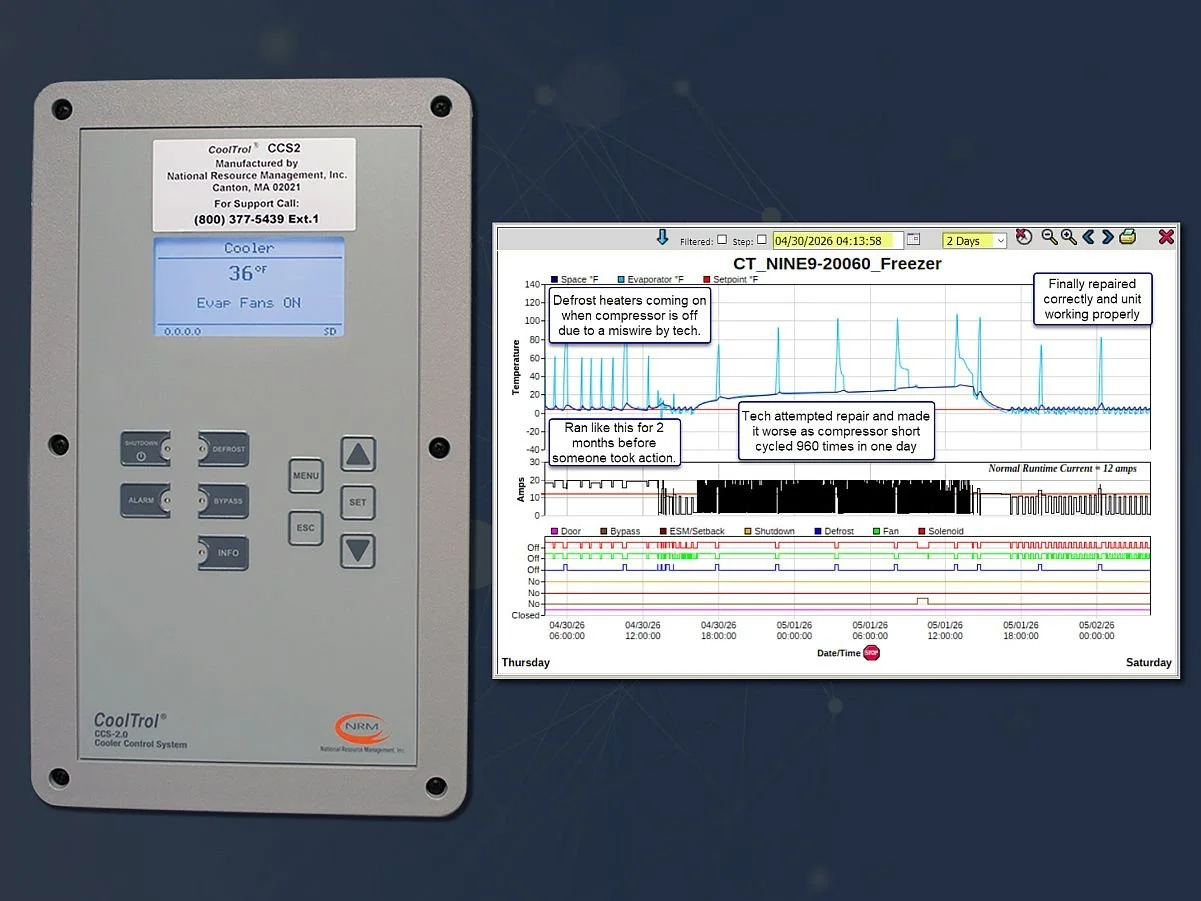This screenshot has width=1201, height=901.
Task: Click the zoom out magnifier icon
Action: pyautogui.click(x=1049, y=237)
